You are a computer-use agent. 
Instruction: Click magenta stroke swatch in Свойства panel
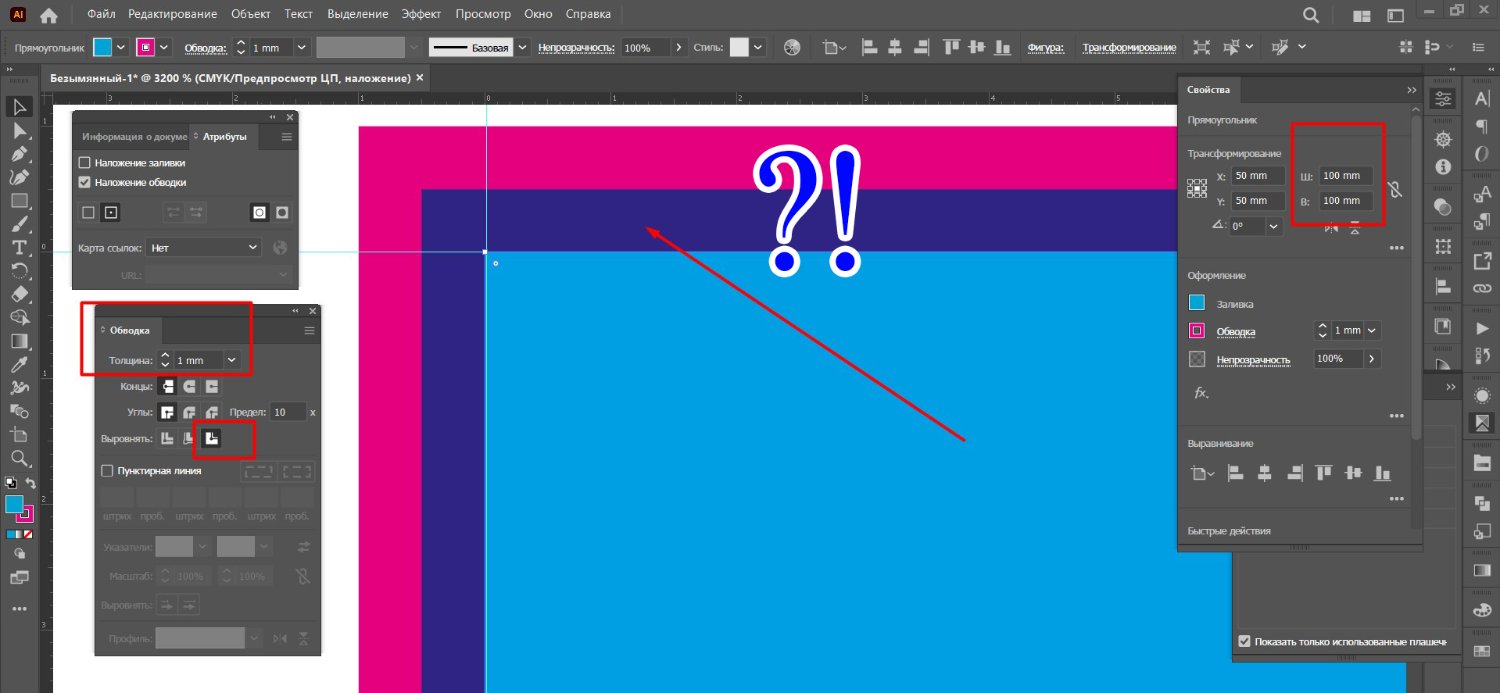pos(1197,331)
